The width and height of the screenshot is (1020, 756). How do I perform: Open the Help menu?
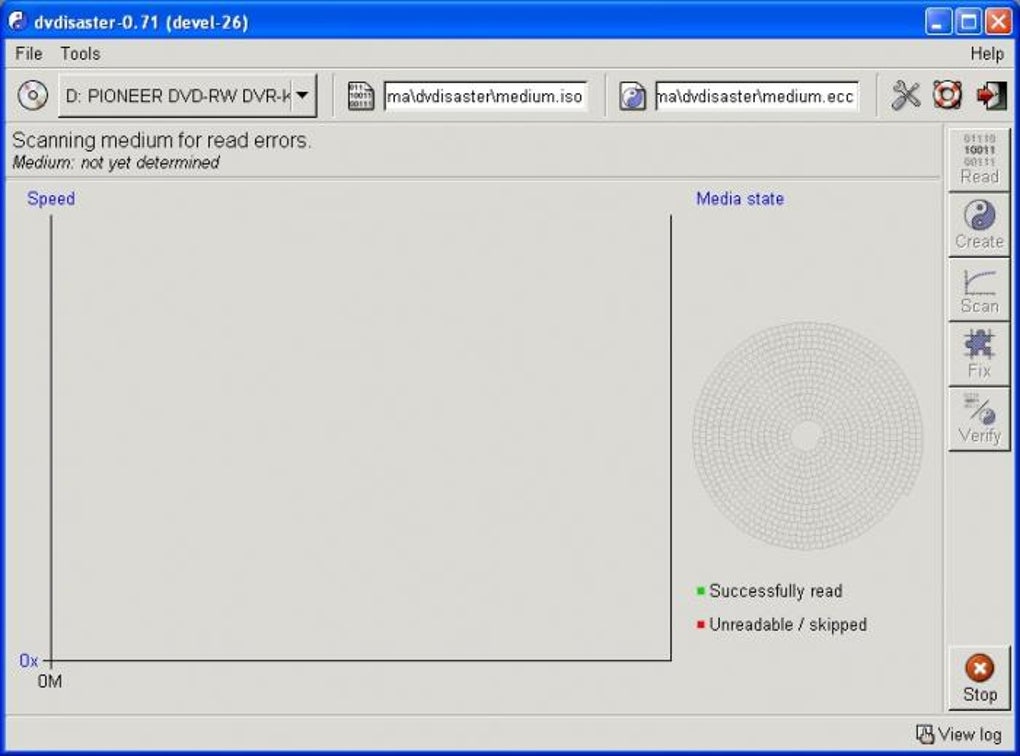point(987,54)
